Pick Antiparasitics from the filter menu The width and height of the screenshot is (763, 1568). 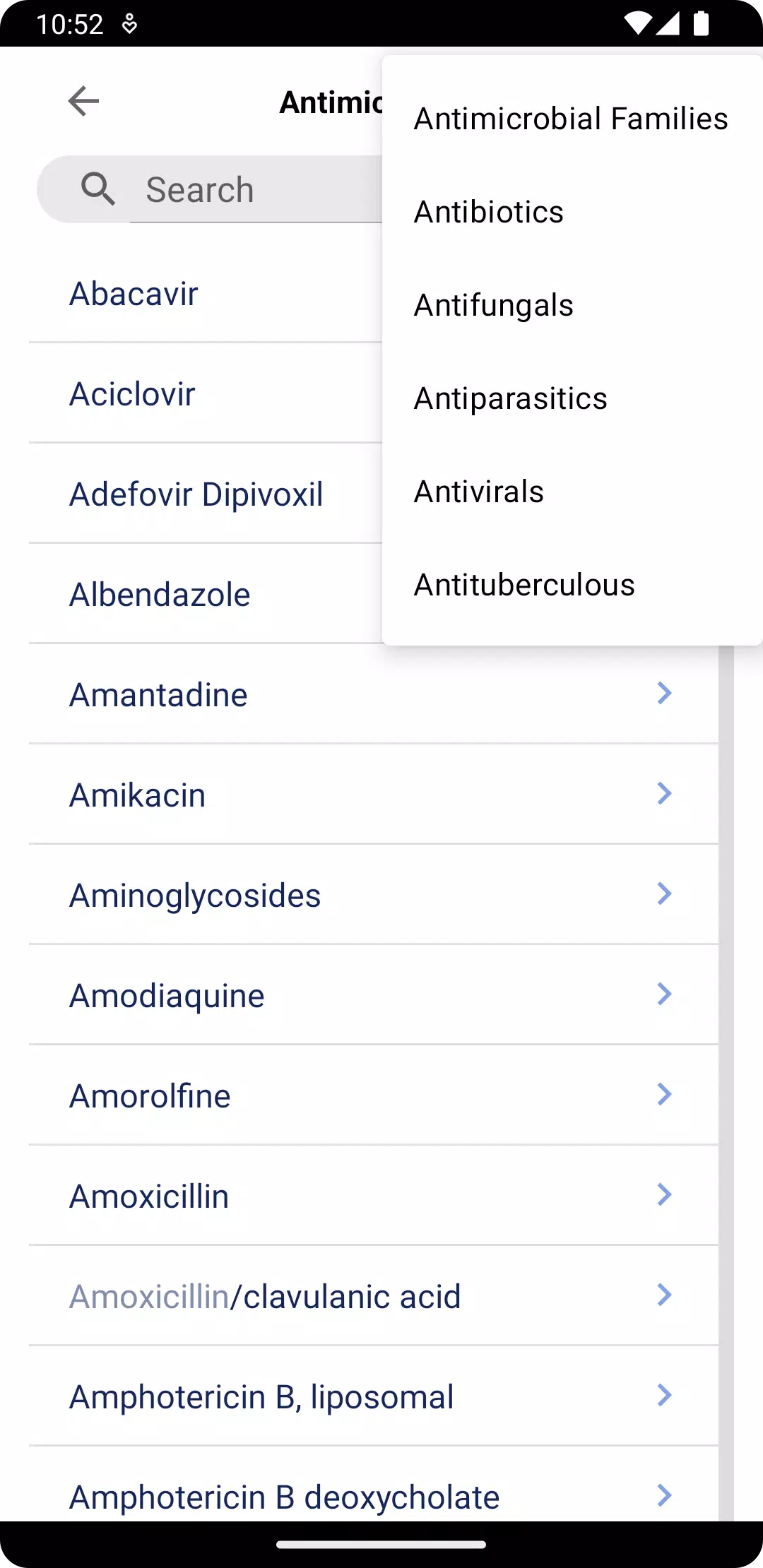572,398
